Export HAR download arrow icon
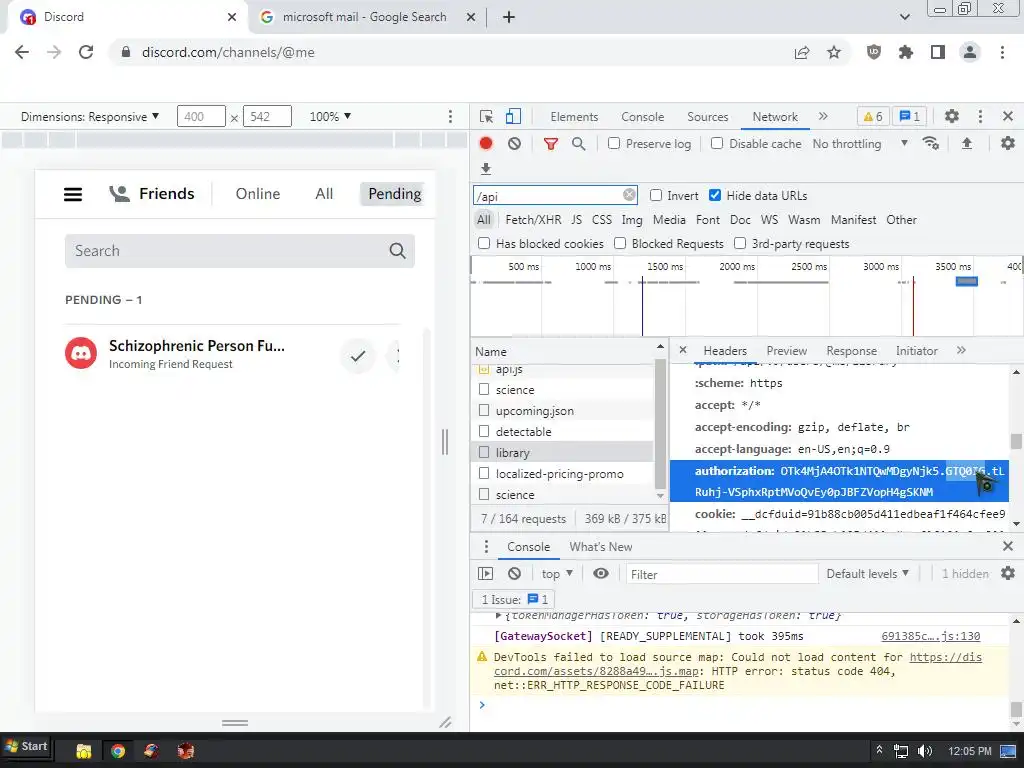 click(x=486, y=169)
